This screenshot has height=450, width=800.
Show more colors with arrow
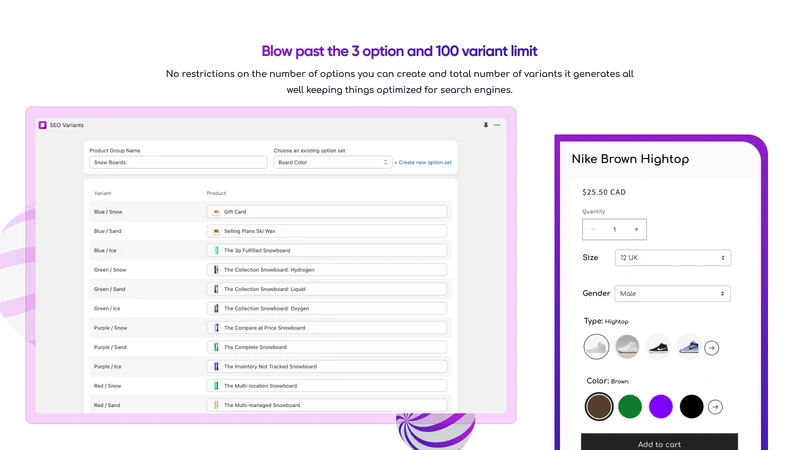click(x=715, y=407)
